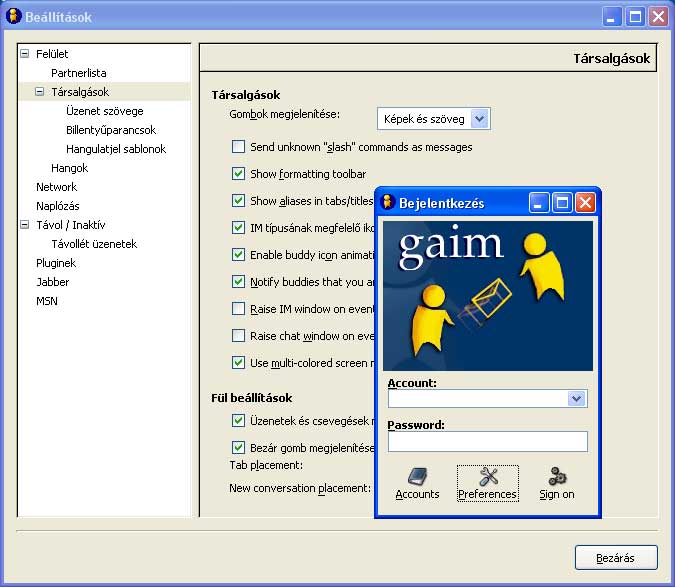Close the Beállítások window
Image resolution: width=675 pixels, height=587 pixels.
[x=658, y=17]
